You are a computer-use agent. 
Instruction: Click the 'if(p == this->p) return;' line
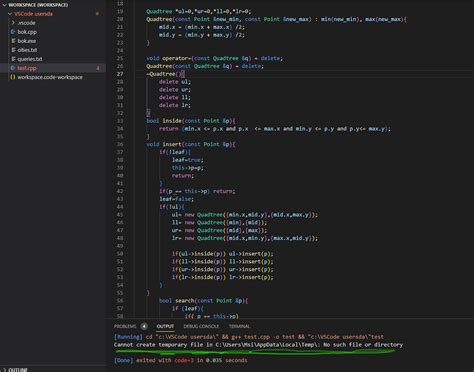[197, 191]
